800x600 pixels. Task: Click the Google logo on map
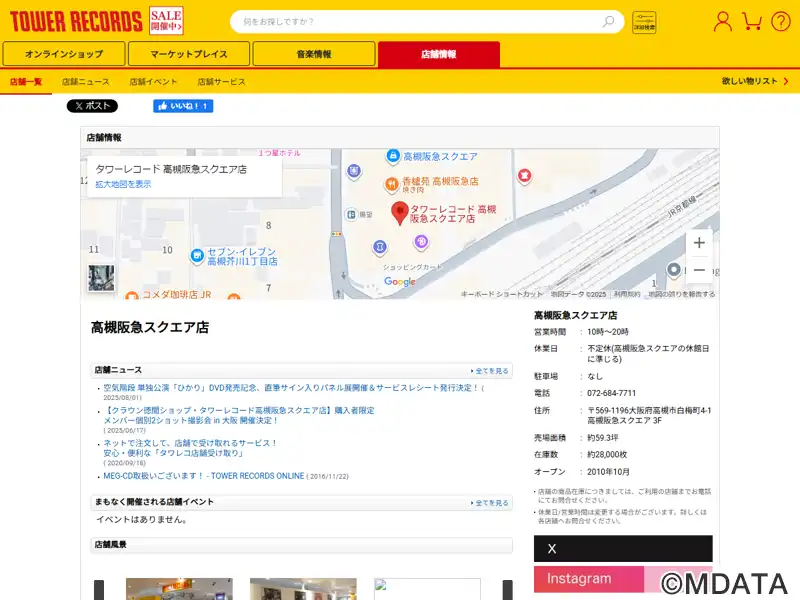pos(399,281)
